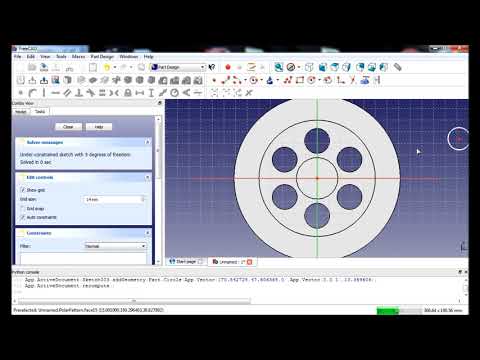Select the create line tool
Image resolution: width=480 pixels, height=360 pixels.
pyautogui.click(x=226, y=80)
